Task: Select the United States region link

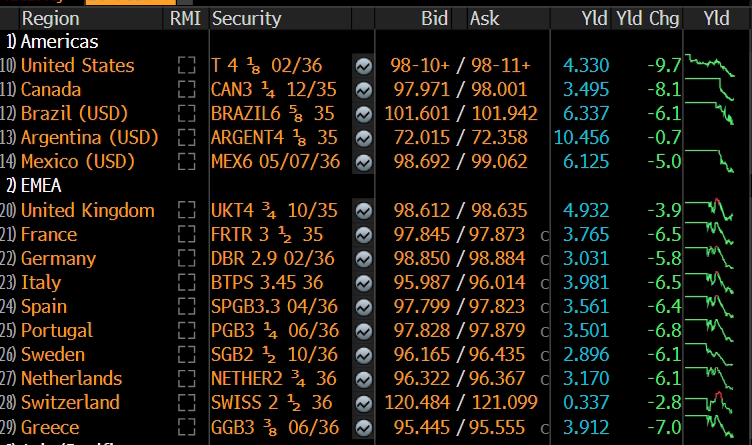Action: click(x=78, y=65)
